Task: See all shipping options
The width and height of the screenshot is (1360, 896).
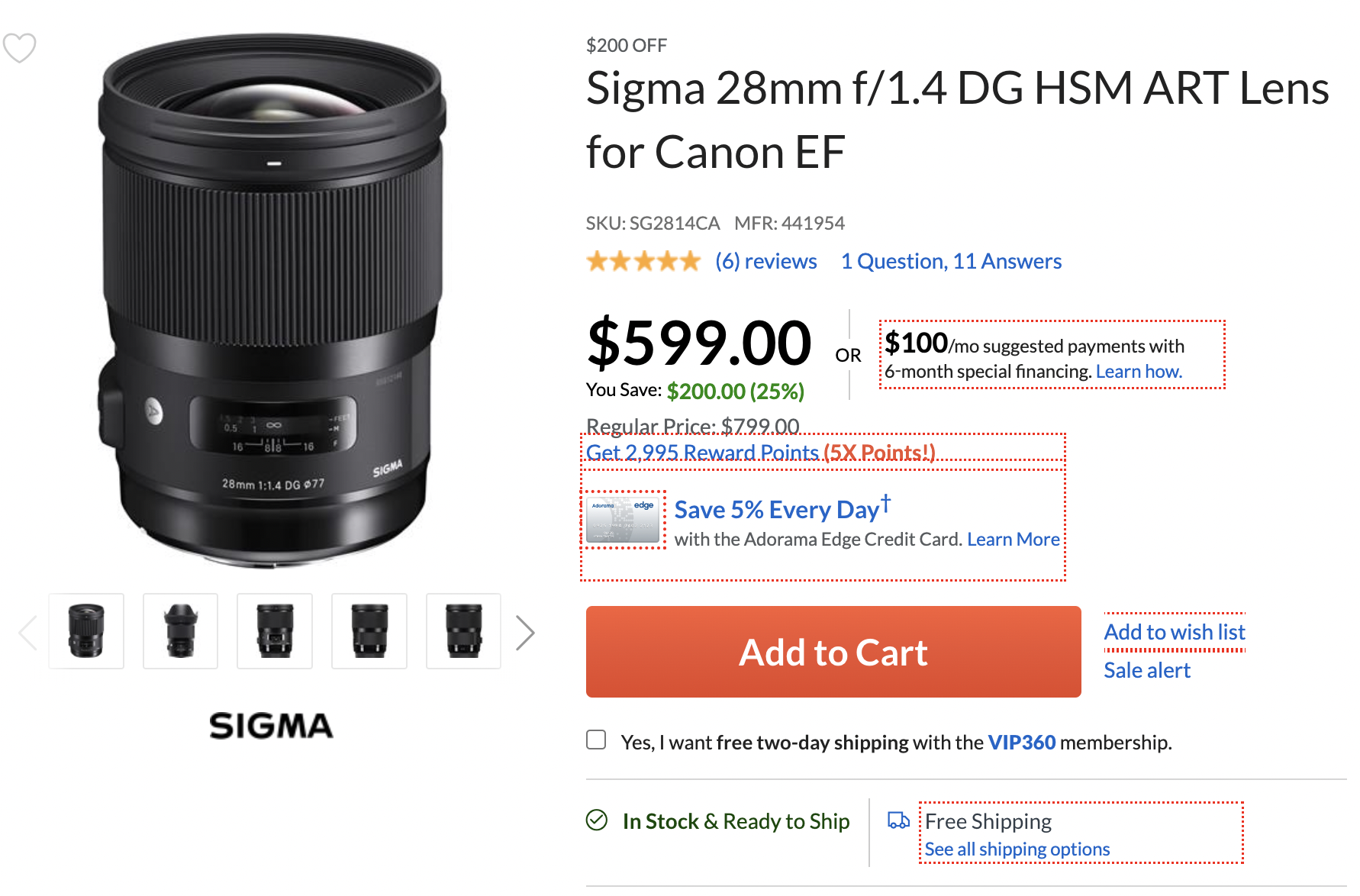Action: [1017, 849]
